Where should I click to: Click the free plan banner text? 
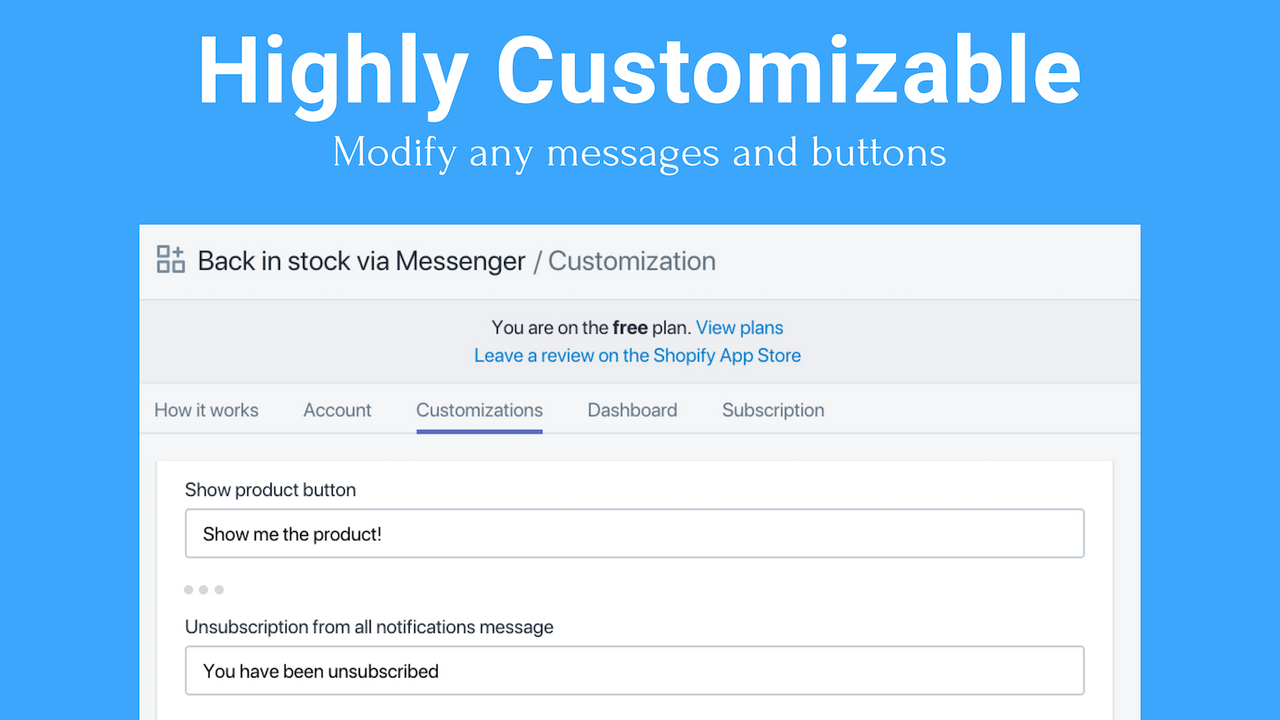(x=590, y=327)
